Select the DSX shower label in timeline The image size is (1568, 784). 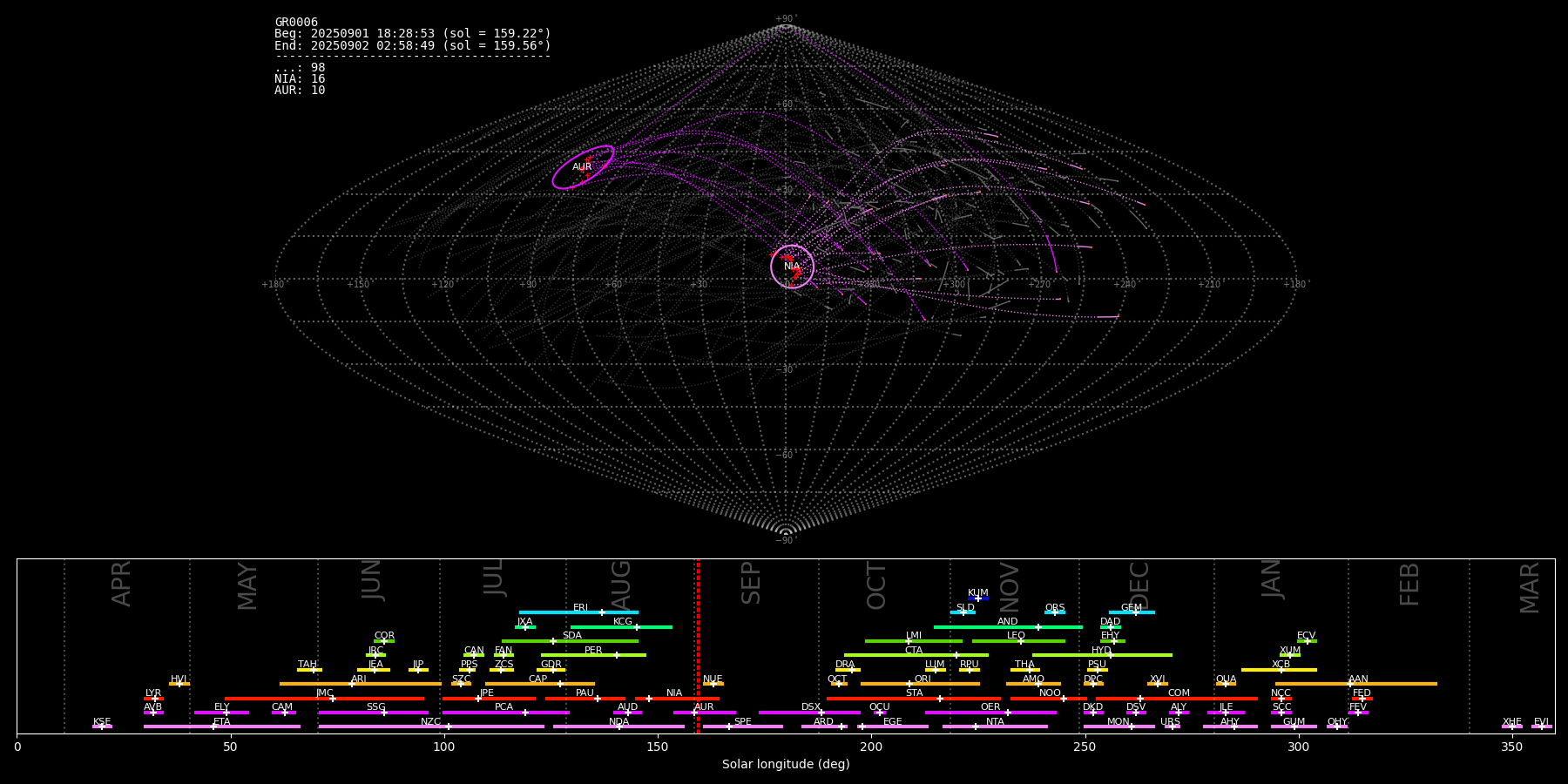811,707
